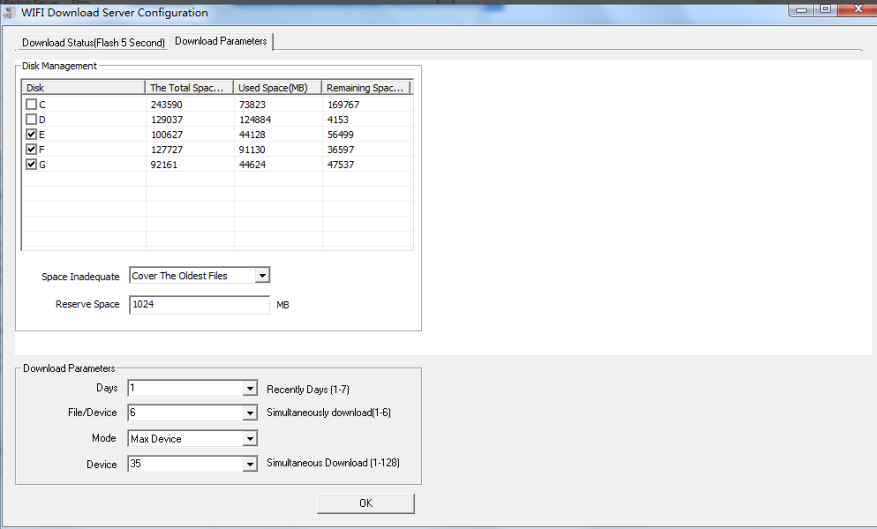This screenshot has width=877, height=529.
Task: Click used space value 91130
Action: click(252, 150)
